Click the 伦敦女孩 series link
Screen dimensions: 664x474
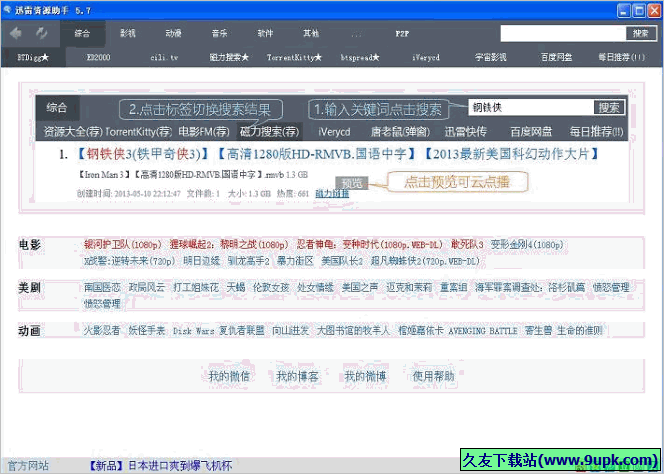(x=271, y=288)
